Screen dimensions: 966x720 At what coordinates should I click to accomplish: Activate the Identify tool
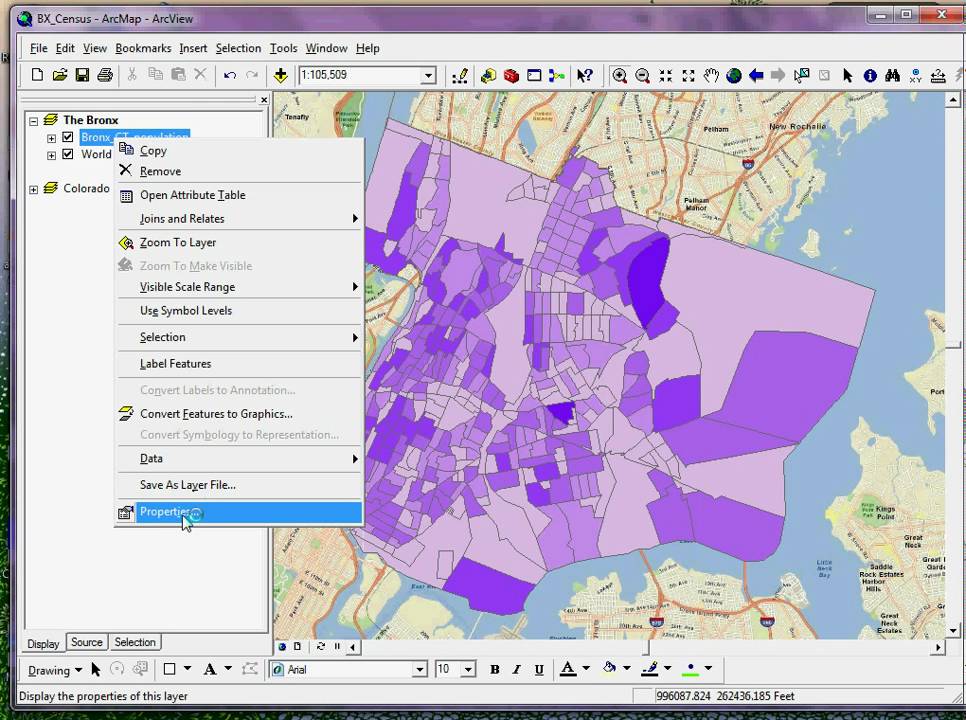coord(869,75)
